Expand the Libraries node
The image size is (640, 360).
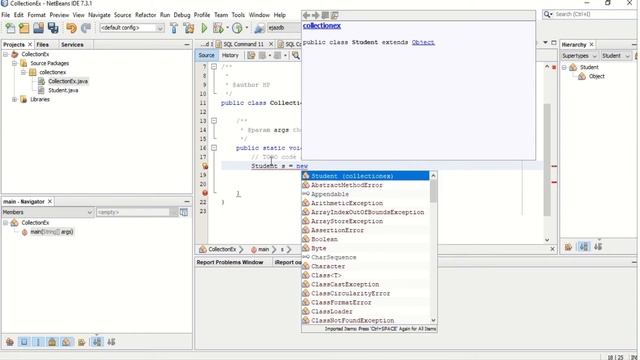(x=15, y=99)
